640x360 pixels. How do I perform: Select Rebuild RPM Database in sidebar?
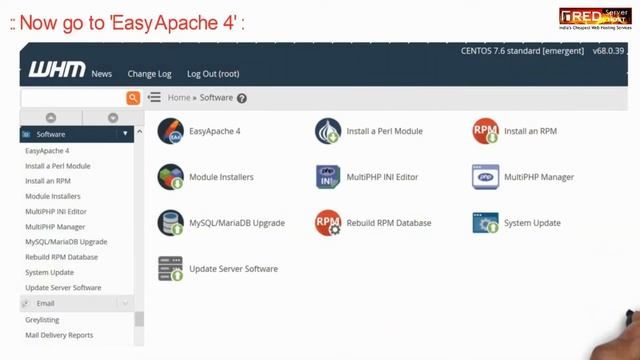pos(62,257)
